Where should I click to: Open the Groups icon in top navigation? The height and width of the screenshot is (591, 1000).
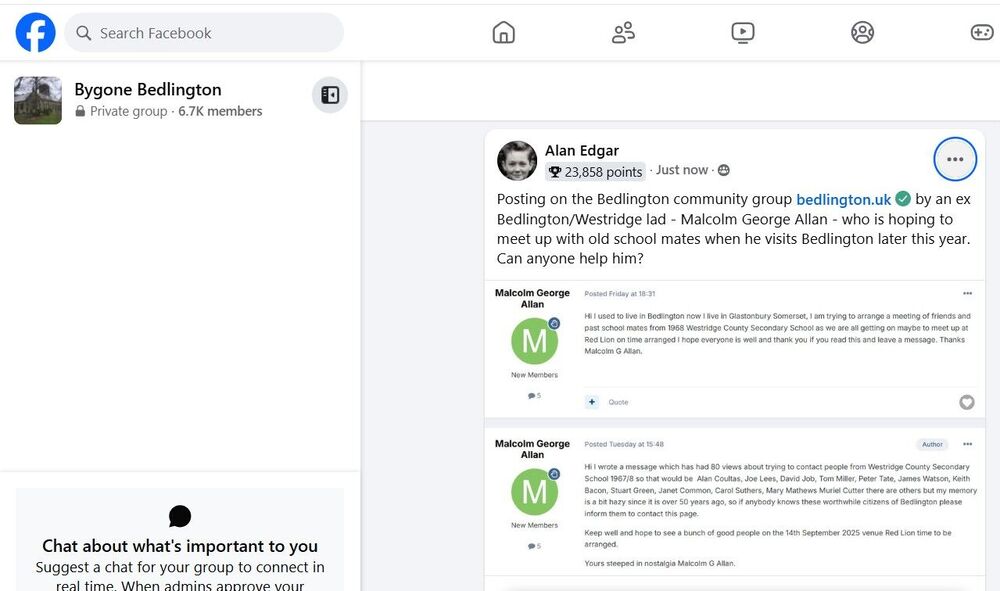(862, 32)
